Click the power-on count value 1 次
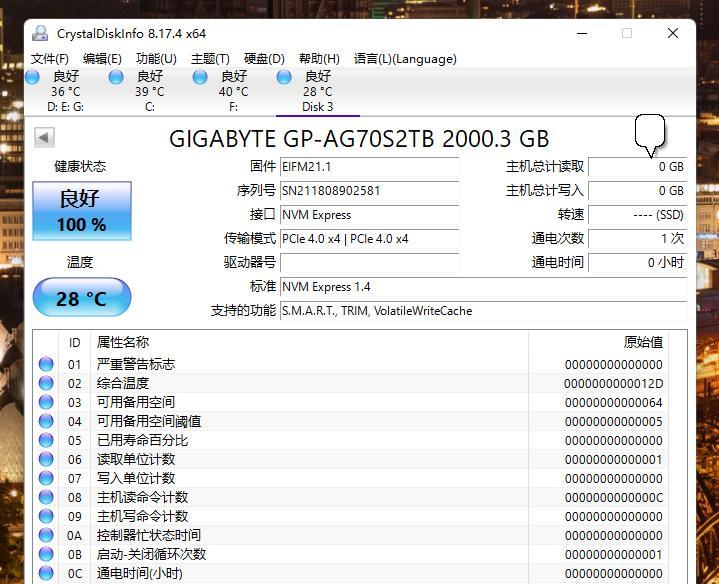This screenshot has height=584, width=719. pyautogui.click(x=637, y=239)
